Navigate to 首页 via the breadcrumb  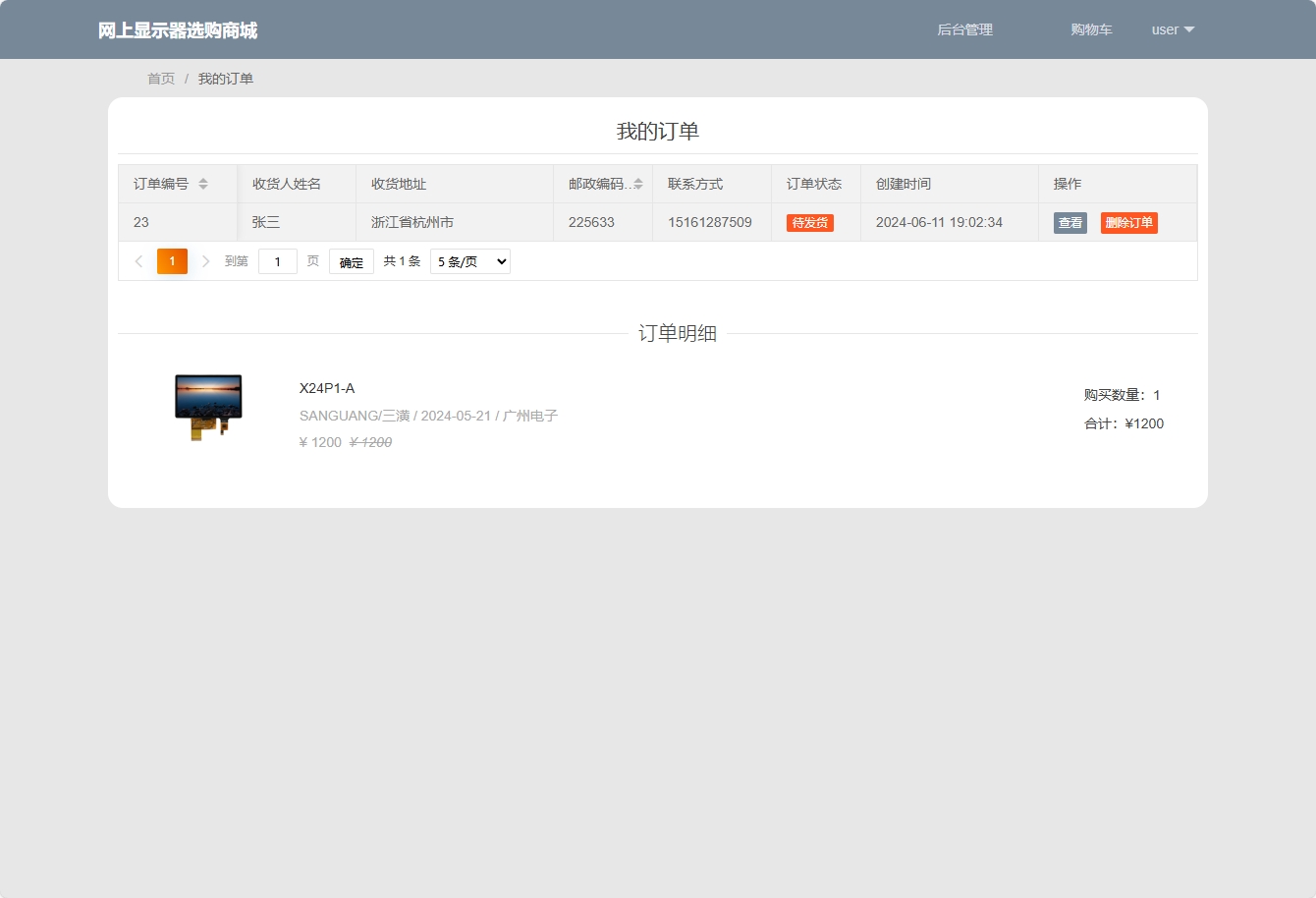click(160, 78)
